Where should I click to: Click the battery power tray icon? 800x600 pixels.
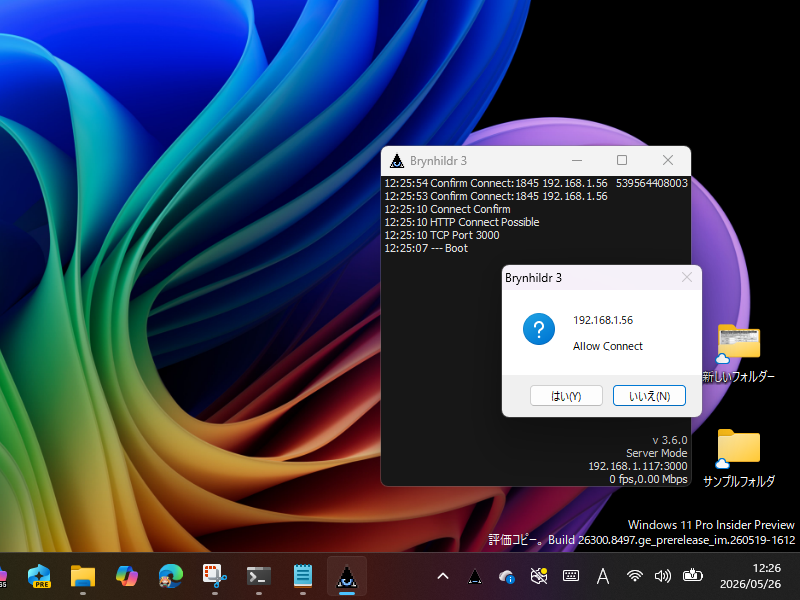692,577
